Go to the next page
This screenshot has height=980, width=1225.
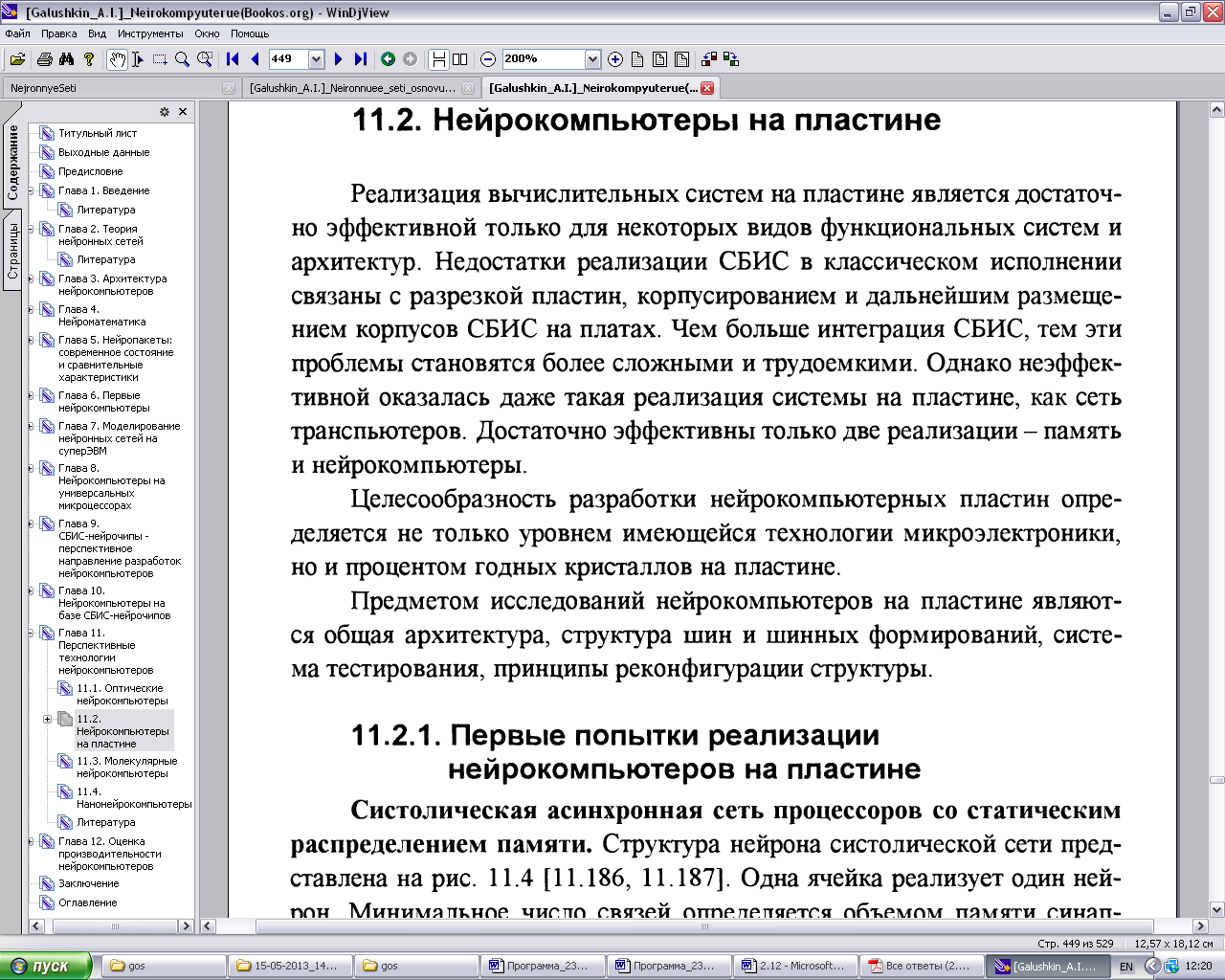(338, 59)
